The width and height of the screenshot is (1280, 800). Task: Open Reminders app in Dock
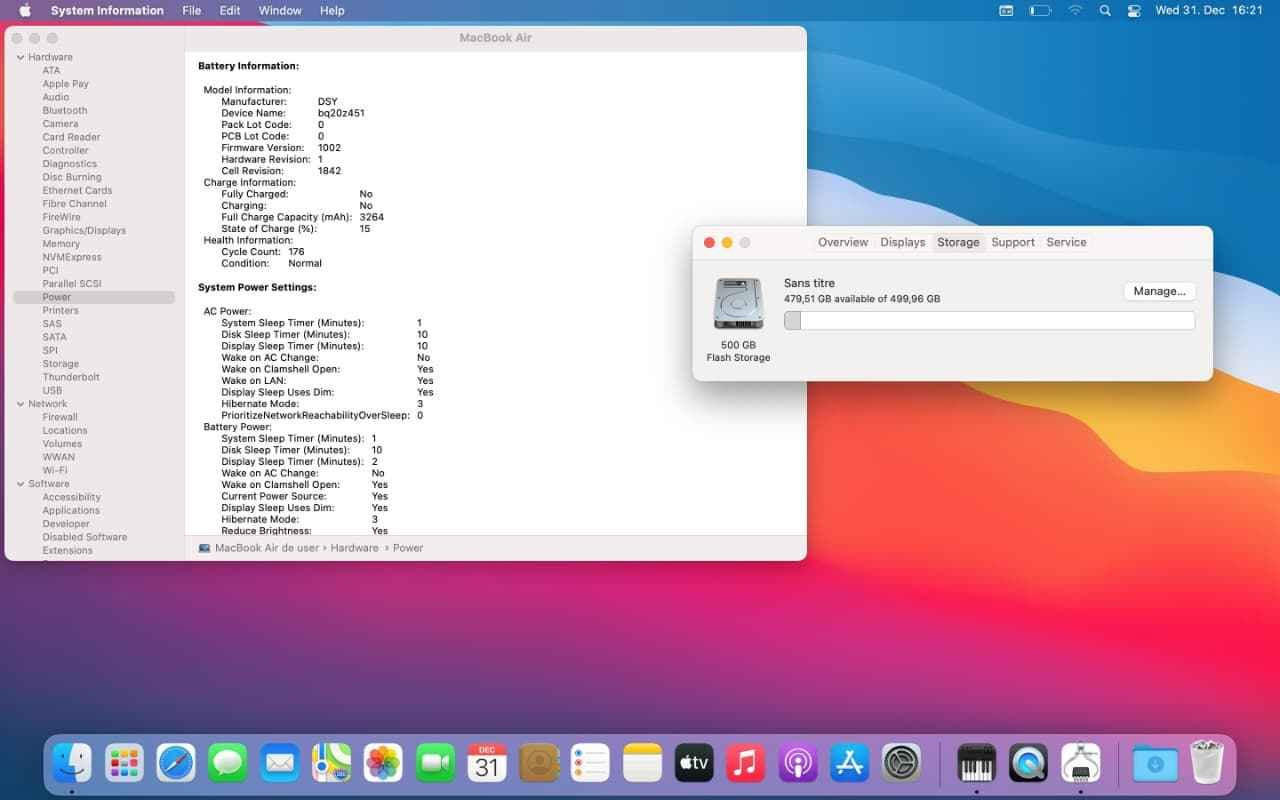click(x=591, y=764)
